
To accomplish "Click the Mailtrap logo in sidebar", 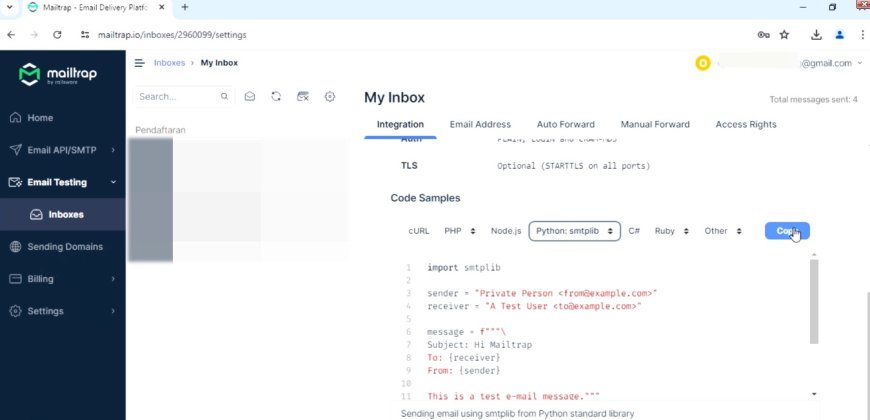I will click(x=58, y=74).
